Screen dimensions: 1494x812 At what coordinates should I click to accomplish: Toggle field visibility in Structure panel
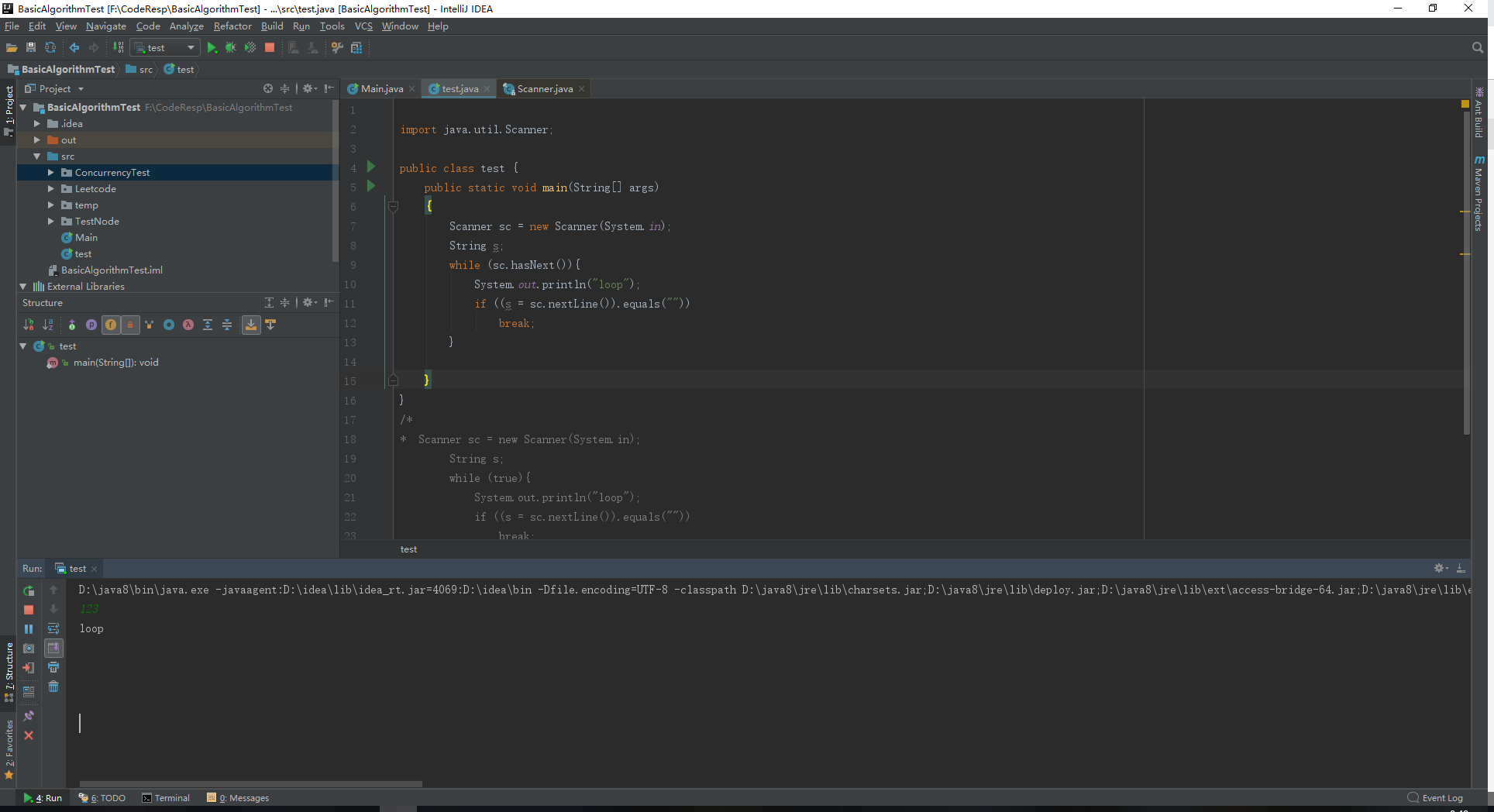tap(111, 325)
